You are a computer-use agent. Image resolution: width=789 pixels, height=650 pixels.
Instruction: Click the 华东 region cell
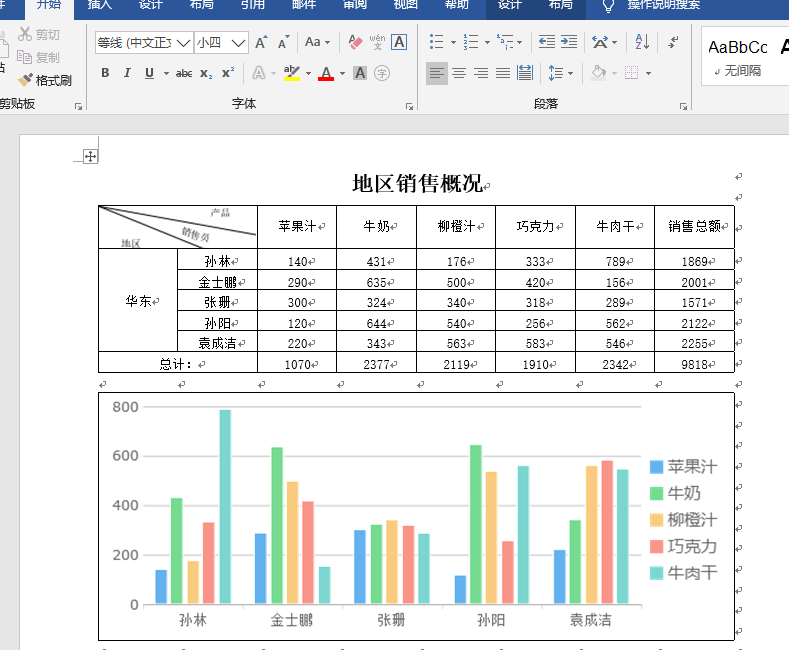(x=138, y=300)
